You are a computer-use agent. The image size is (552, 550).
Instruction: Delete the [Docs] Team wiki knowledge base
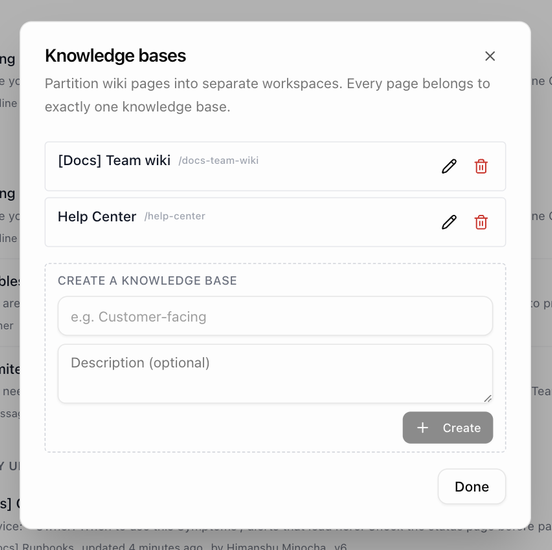[x=481, y=166]
